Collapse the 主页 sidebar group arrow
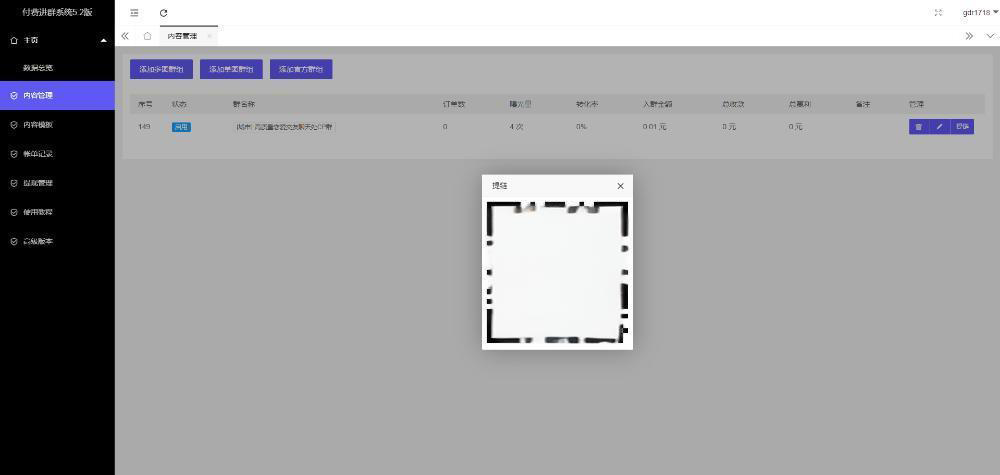 click(104, 40)
